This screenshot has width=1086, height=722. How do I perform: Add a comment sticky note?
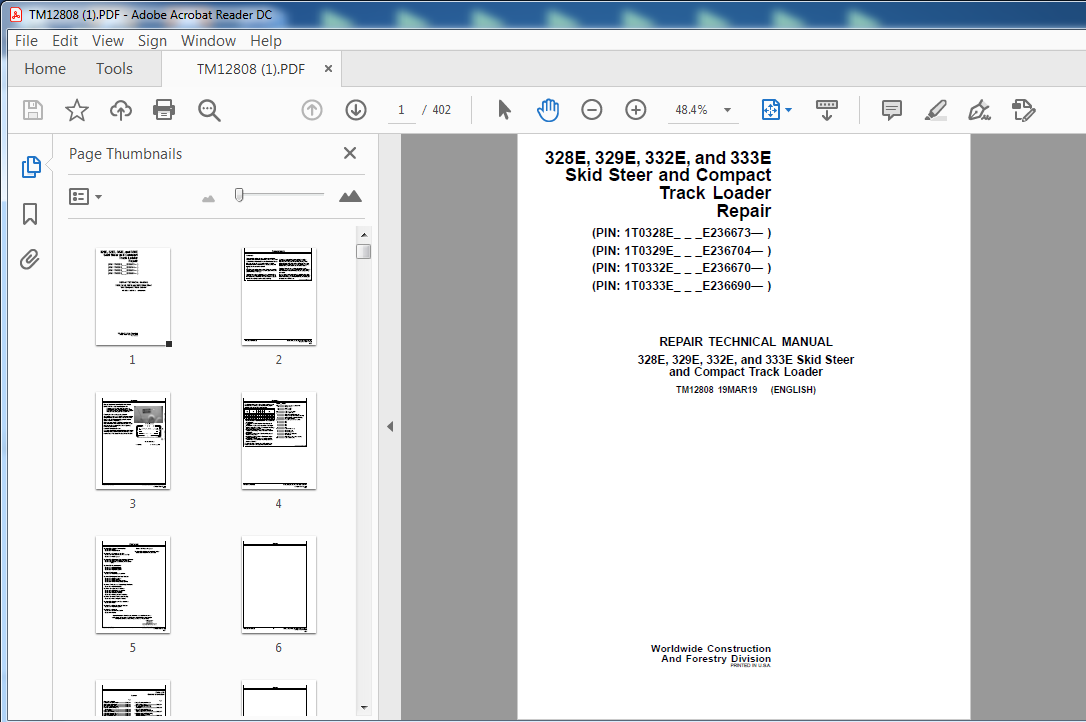pos(891,110)
